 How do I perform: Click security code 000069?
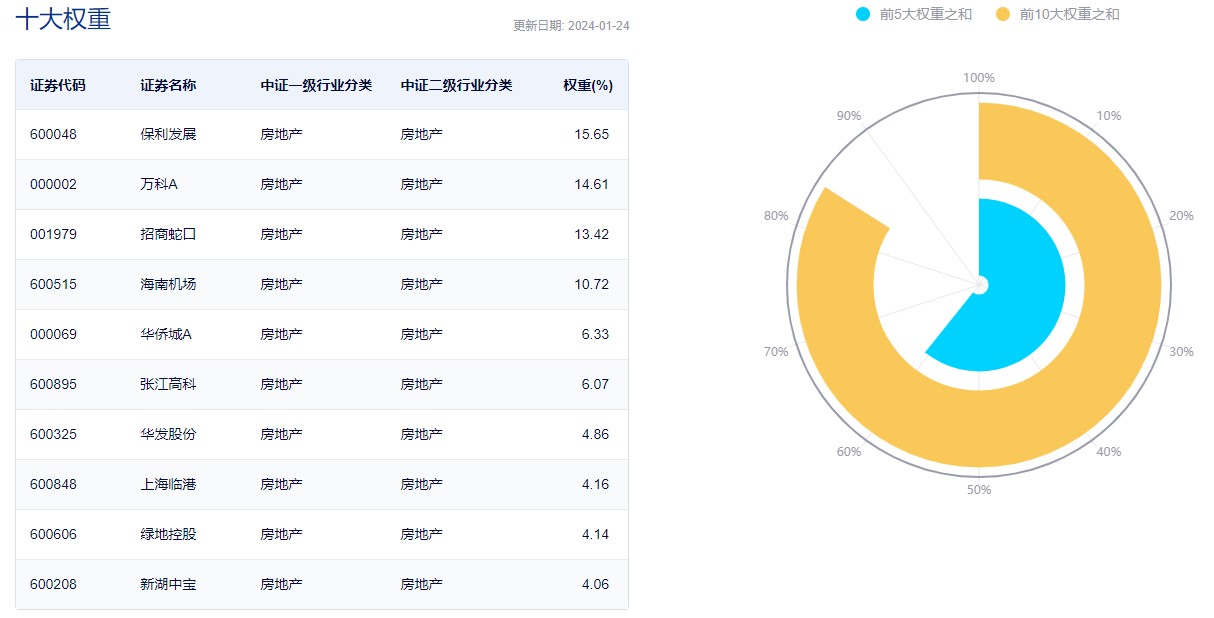pos(53,334)
